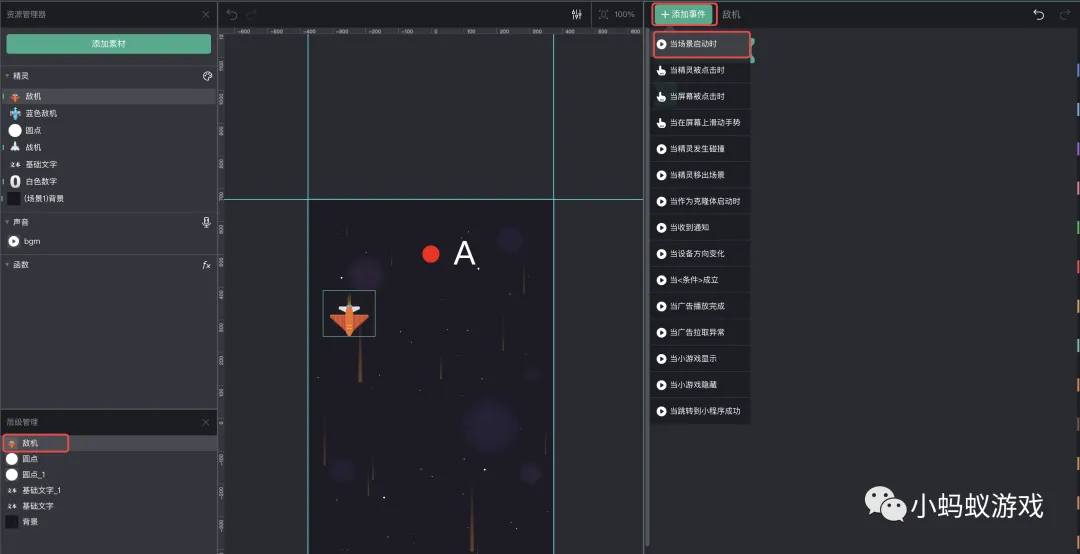Screen dimensions: 1080x554
Task: Choose the 当广告拉取异常 event
Action: 700,332
